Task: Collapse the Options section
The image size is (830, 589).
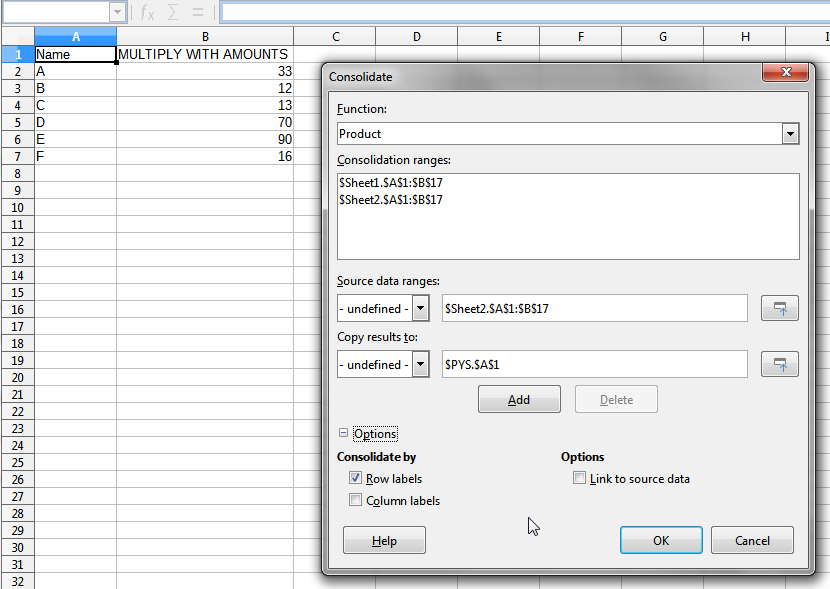Action: pyautogui.click(x=343, y=433)
